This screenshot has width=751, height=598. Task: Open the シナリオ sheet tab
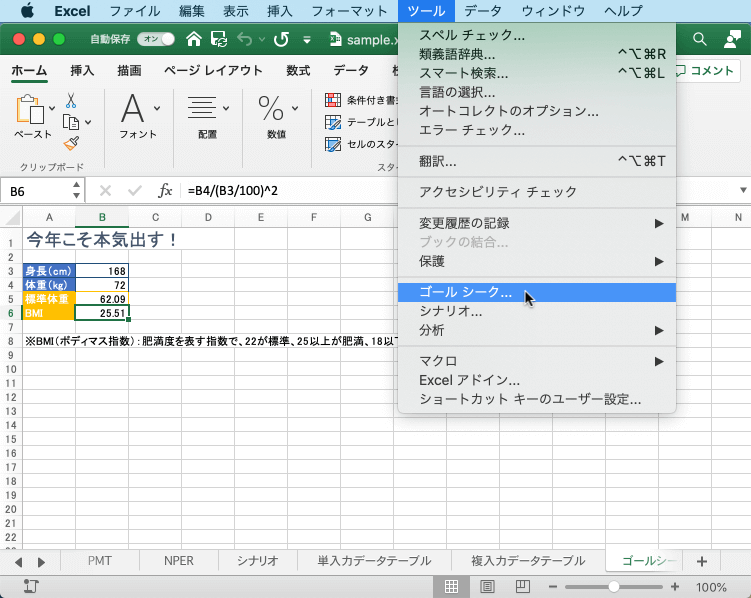[258, 561]
